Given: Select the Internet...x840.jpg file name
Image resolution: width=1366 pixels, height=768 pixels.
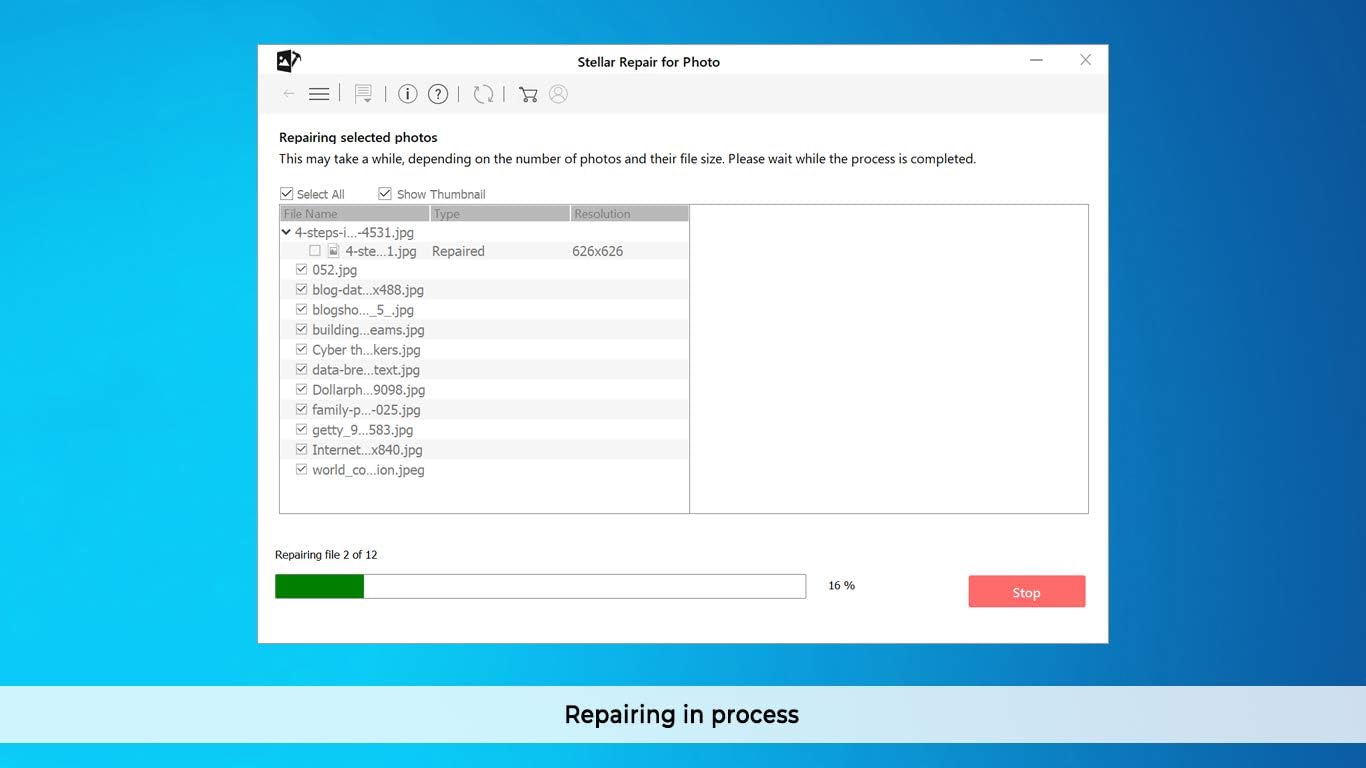Looking at the screenshot, I should (x=367, y=450).
